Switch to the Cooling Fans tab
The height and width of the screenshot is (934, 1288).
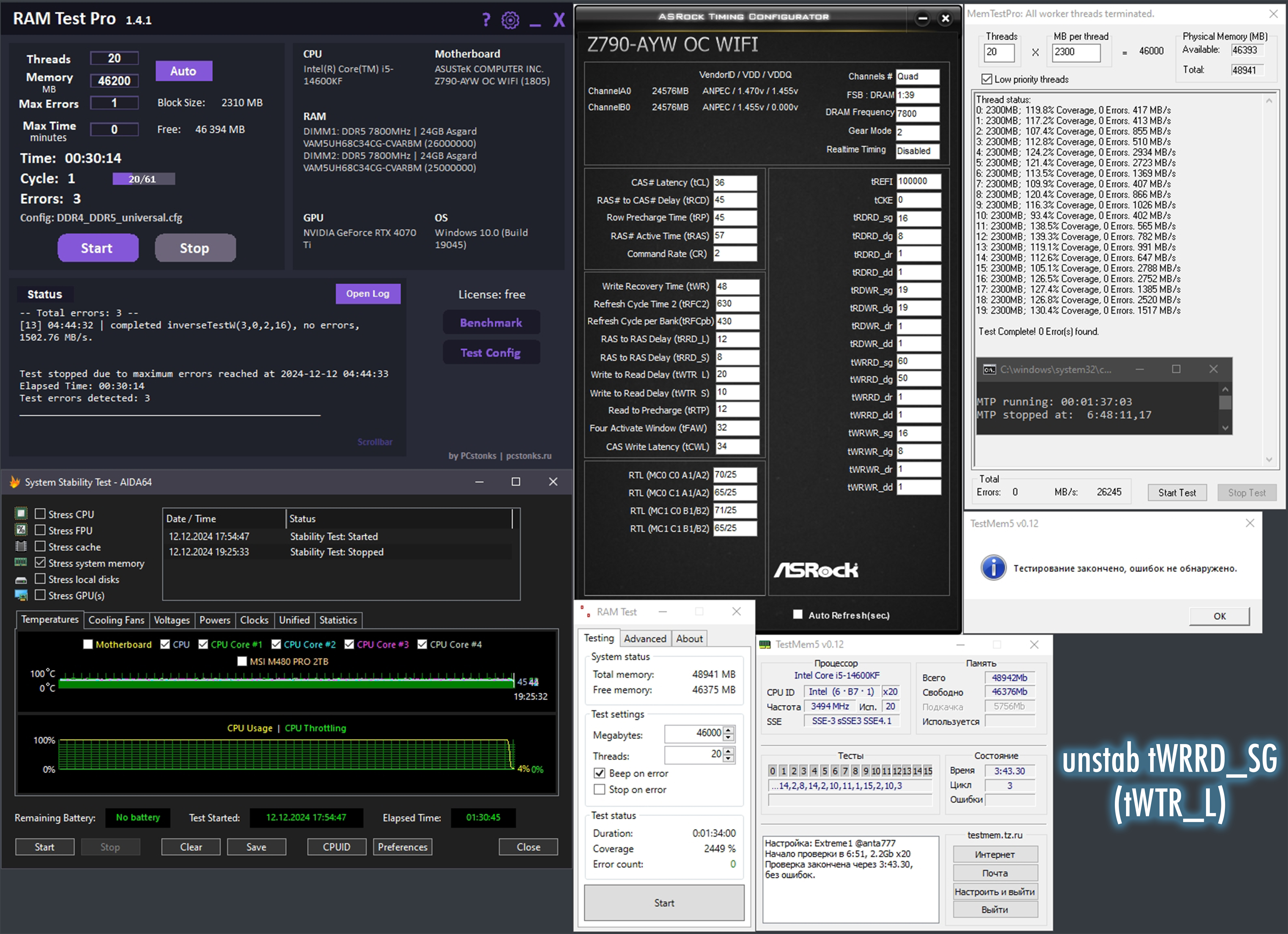click(117, 620)
